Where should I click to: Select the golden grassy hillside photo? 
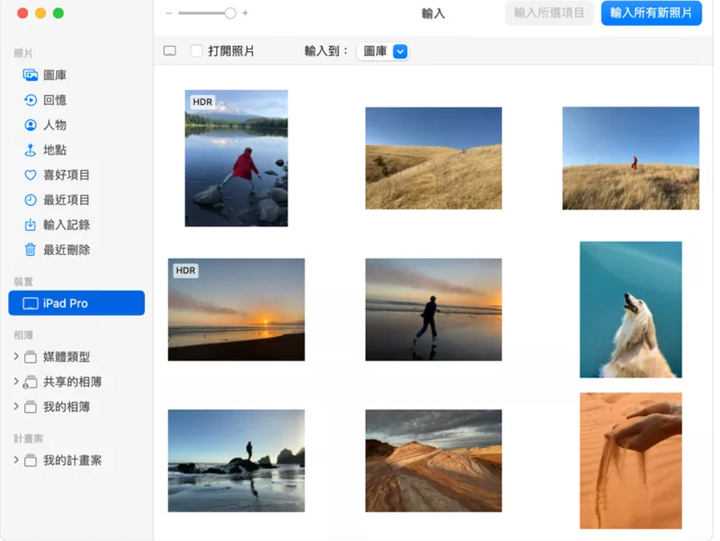[433, 158]
